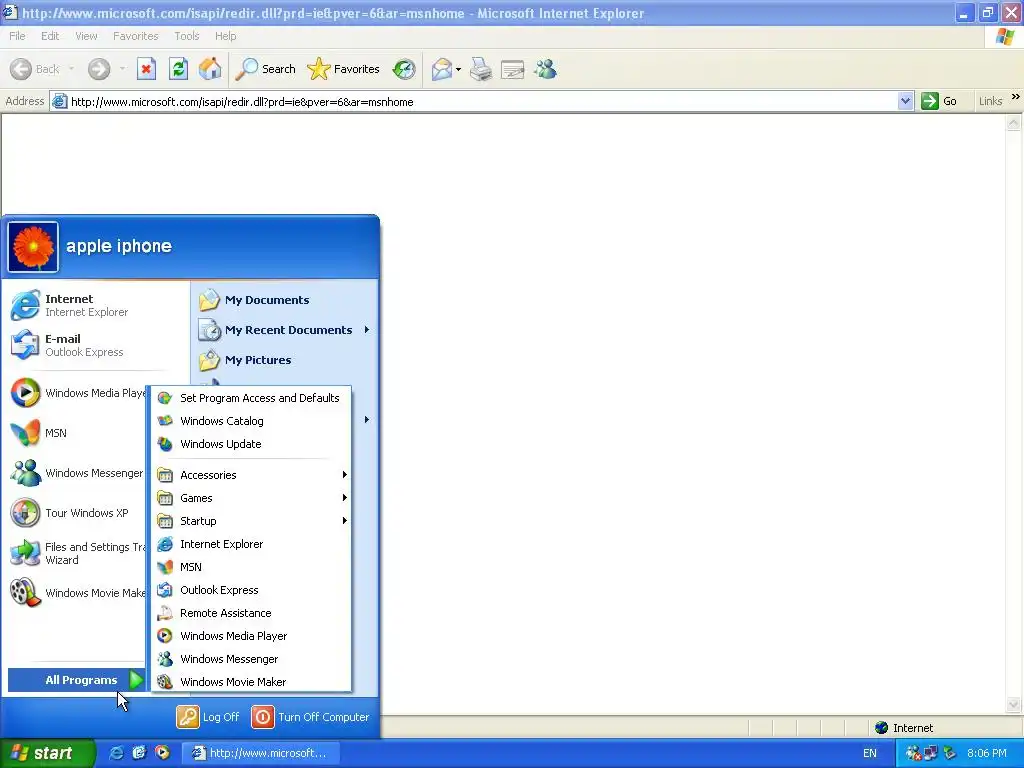The height and width of the screenshot is (768, 1024).
Task: Click the Edit page toolbar icon
Action: (x=513, y=69)
